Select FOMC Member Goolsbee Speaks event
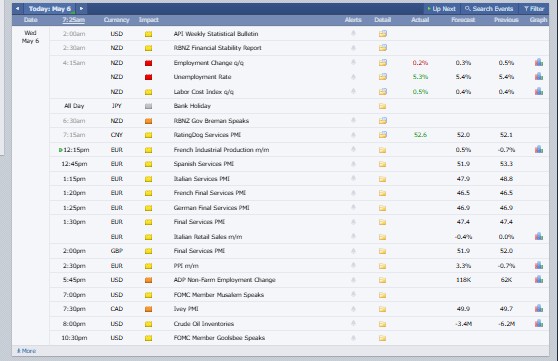The height and width of the screenshot is (361, 558). point(219,338)
